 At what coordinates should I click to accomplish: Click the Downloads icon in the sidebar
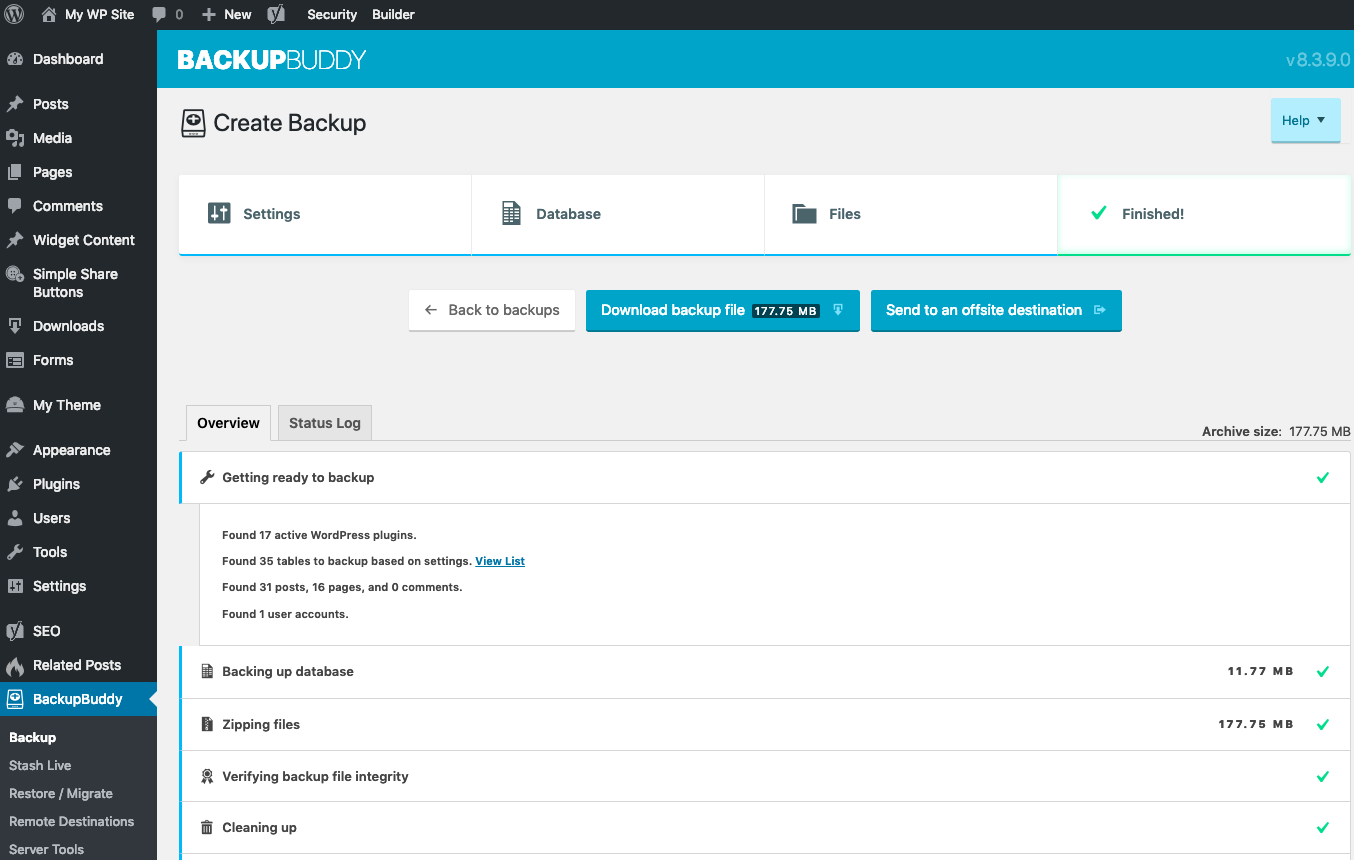15,326
